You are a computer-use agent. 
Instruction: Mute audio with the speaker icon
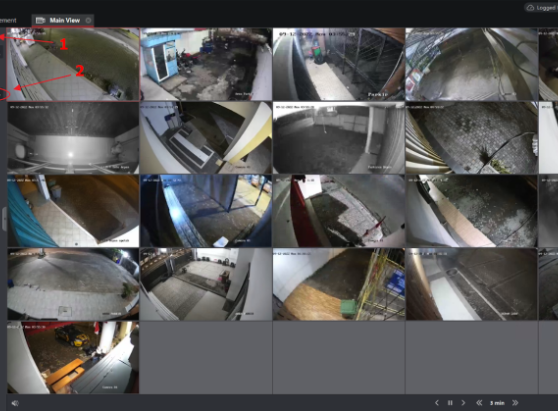click(15, 403)
